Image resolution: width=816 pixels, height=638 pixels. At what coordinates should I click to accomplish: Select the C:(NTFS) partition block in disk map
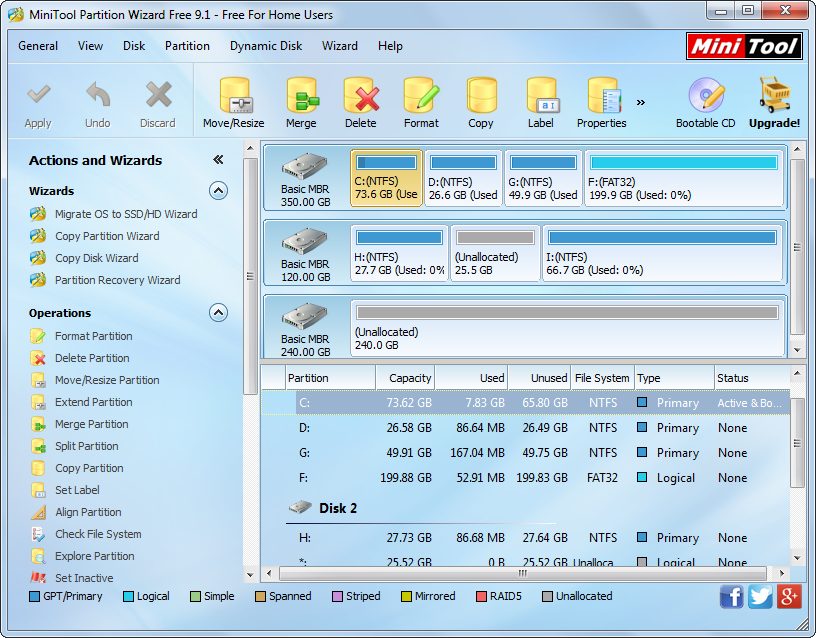(386, 178)
